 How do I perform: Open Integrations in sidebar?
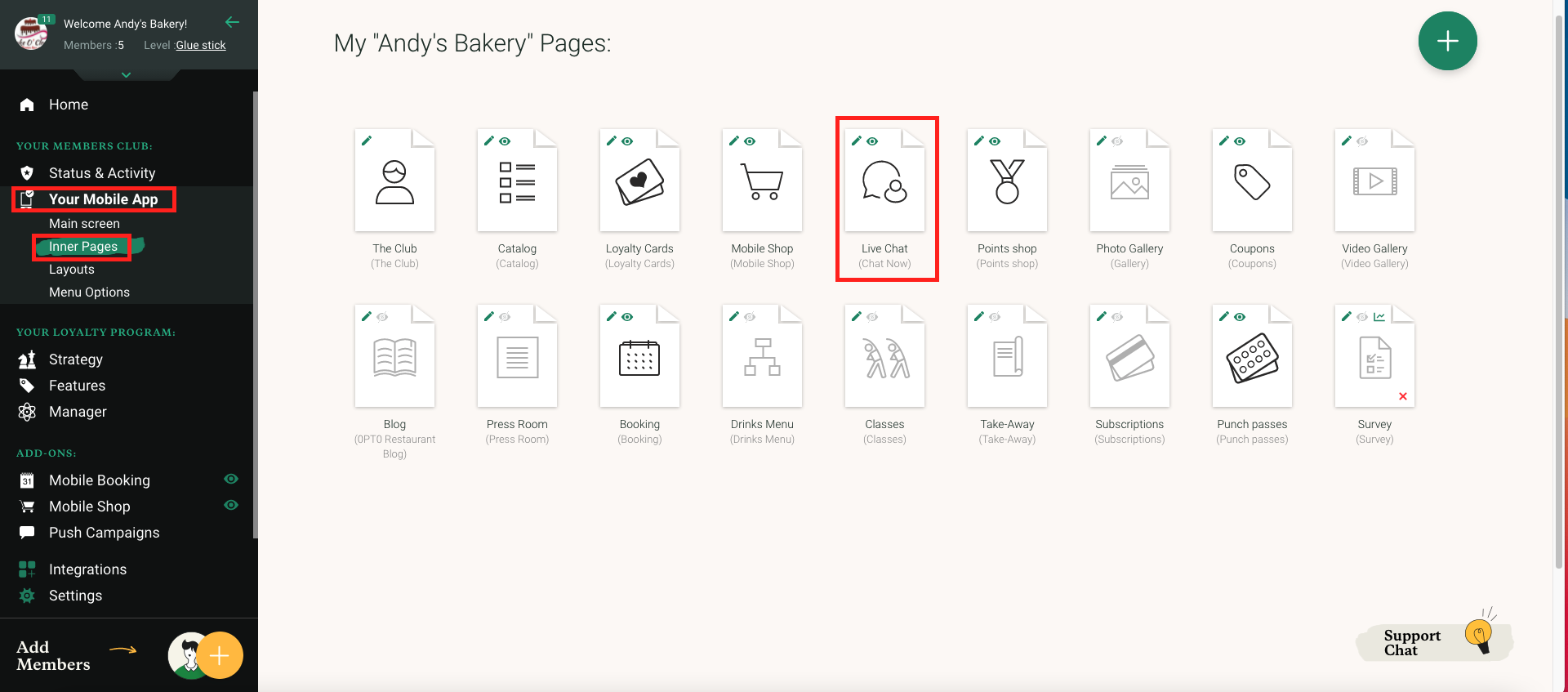pyautogui.click(x=87, y=569)
